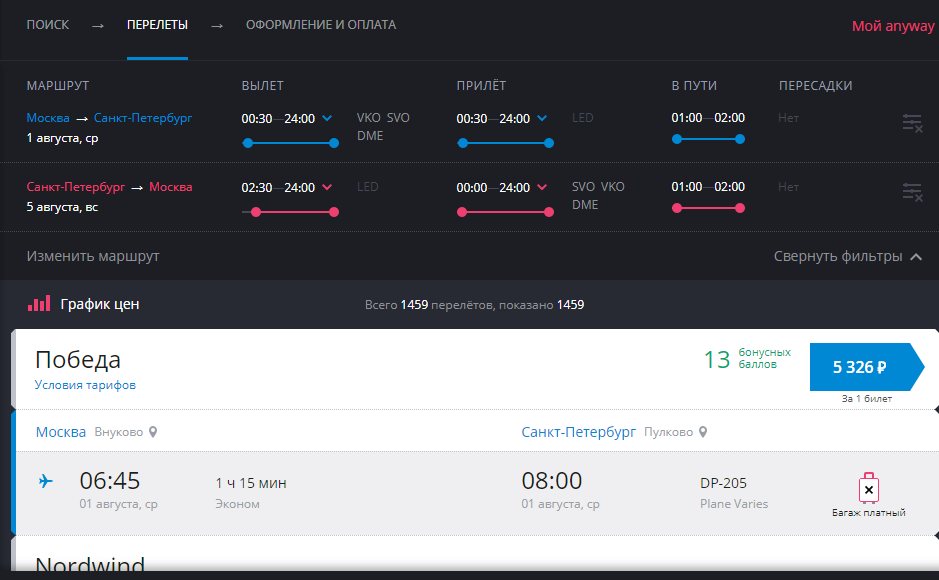Click map pin next to Внуково
This screenshot has width=939, height=580.
153,432
